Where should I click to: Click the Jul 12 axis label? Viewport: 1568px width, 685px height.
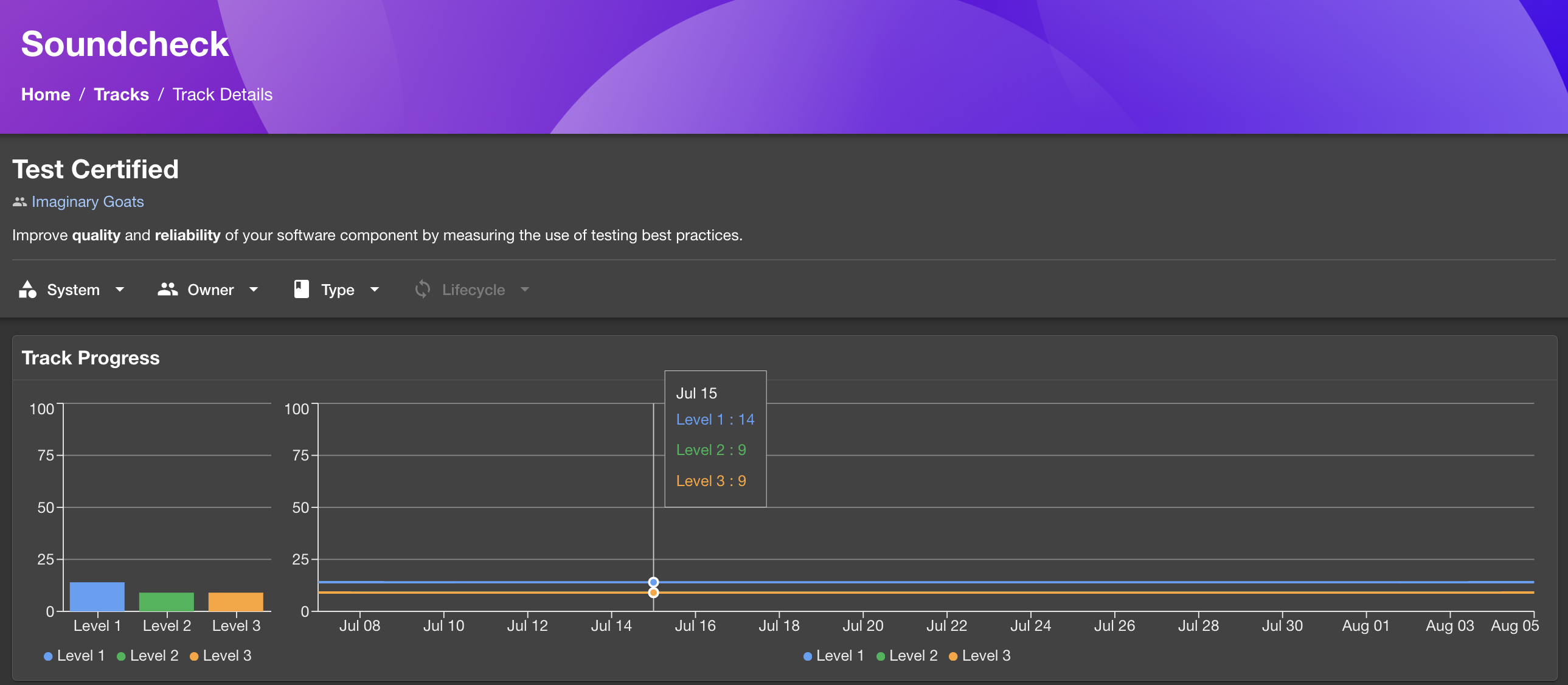528,626
